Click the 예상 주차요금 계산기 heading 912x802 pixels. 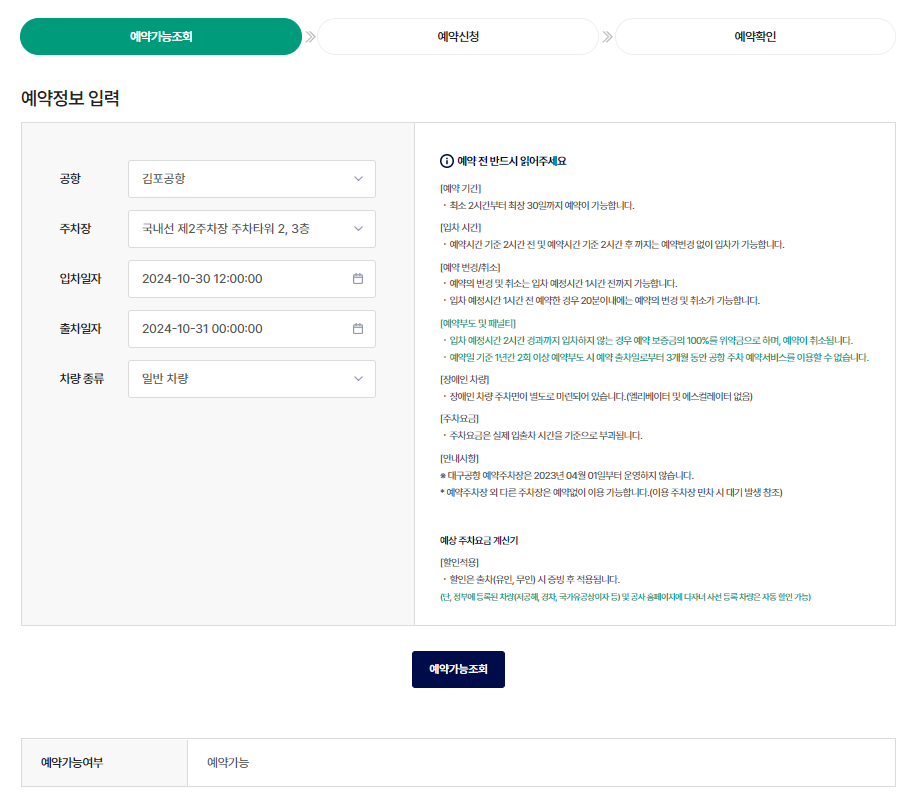click(479, 541)
